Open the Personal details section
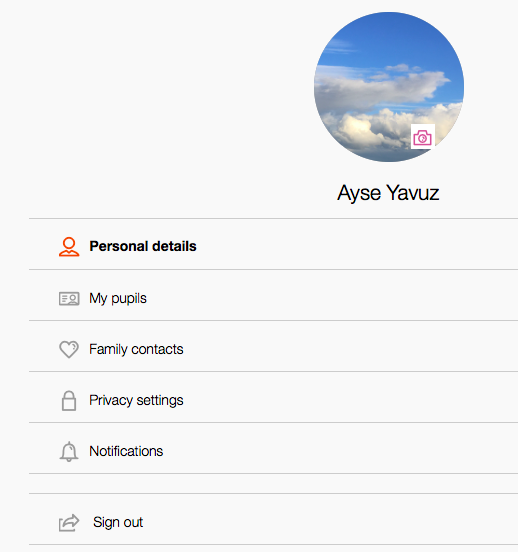518x552 pixels. click(x=273, y=244)
